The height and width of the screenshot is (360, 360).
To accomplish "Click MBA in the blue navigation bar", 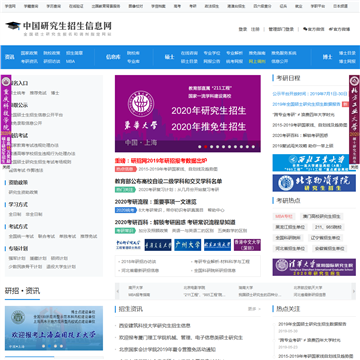I will [70, 61].
